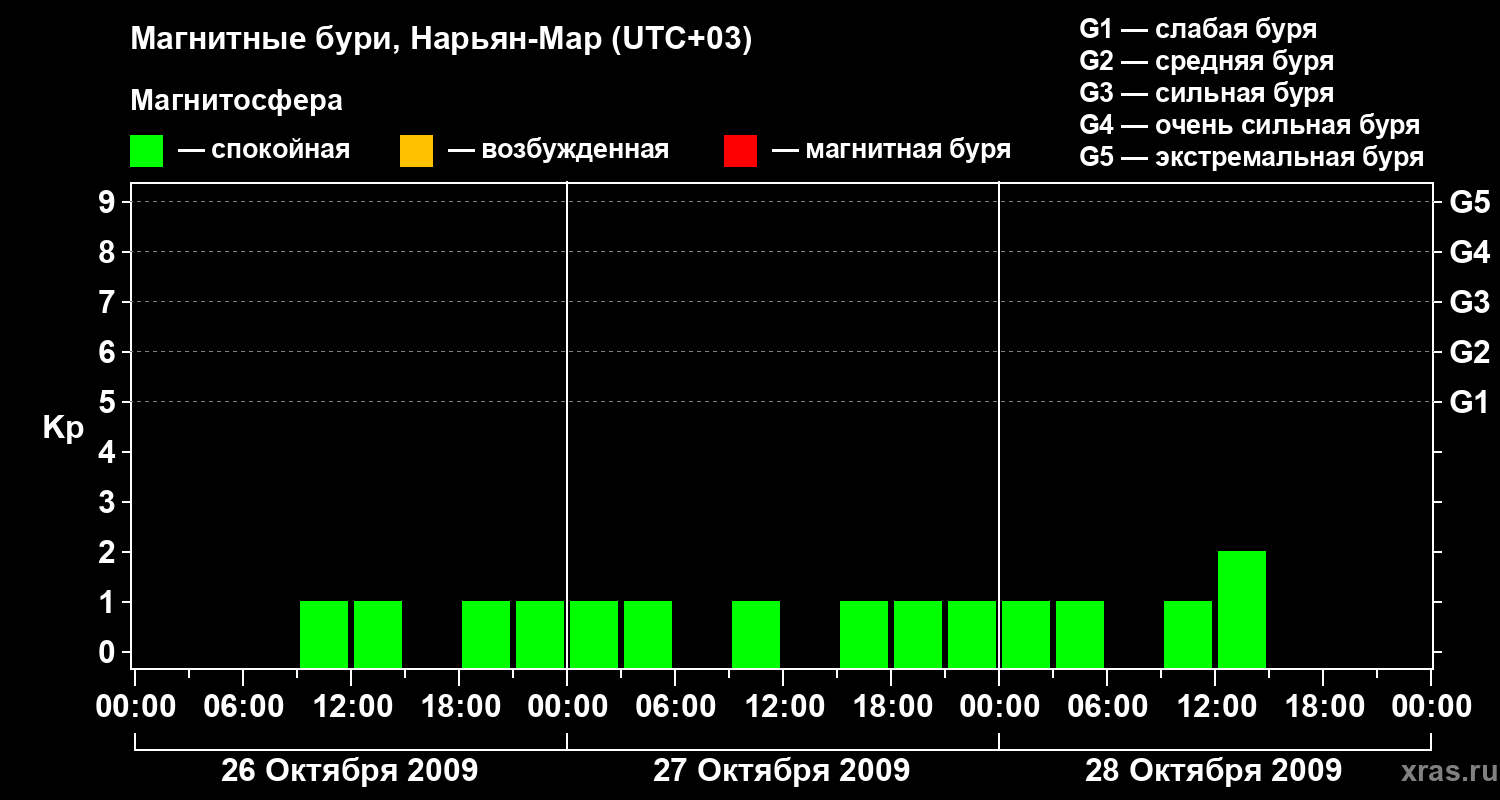Click the '12:00' time label above 26 Октября

[351, 707]
